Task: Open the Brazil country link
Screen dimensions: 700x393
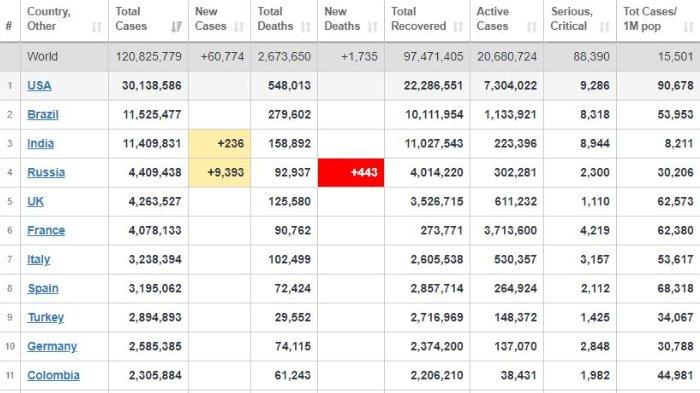Action: click(x=43, y=115)
